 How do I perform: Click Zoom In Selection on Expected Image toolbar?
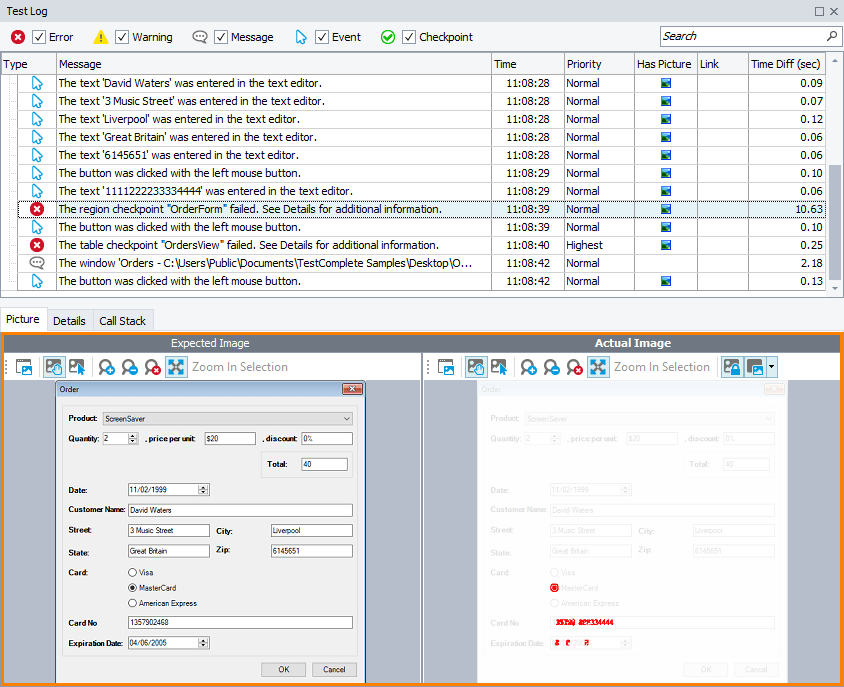point(176,367)
